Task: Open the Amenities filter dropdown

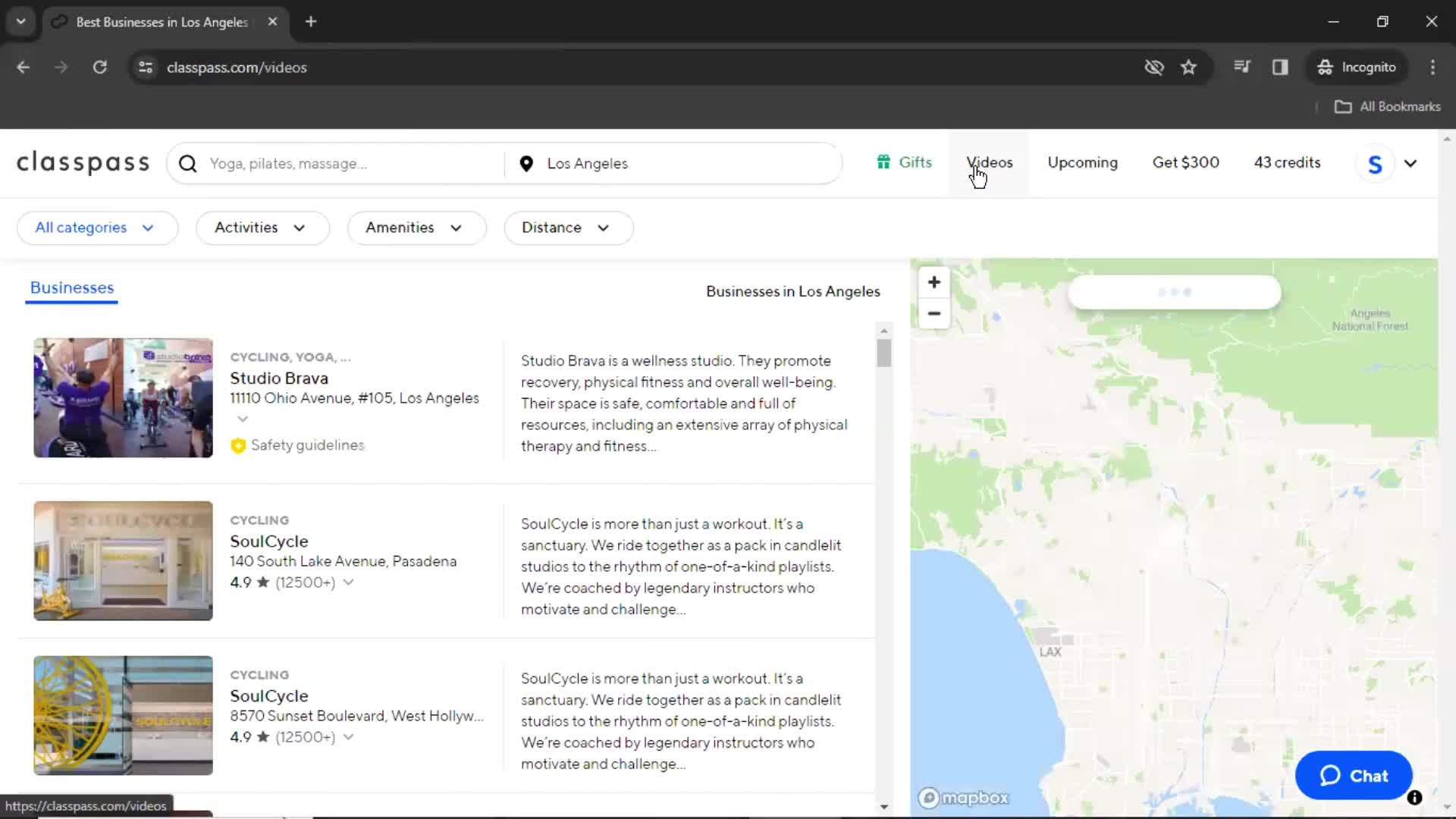Action: point(416,228)
